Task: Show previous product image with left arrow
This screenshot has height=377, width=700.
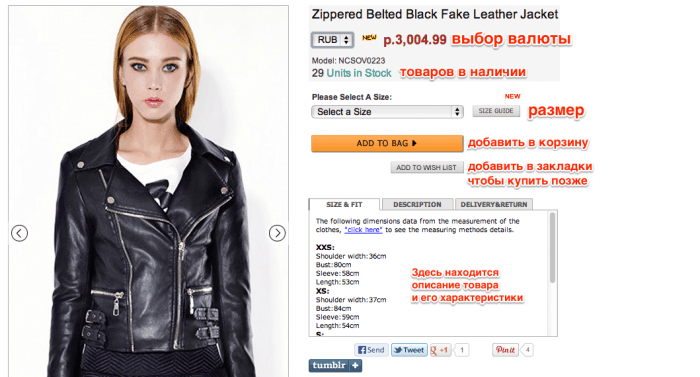Action: (x=19, y=233)
